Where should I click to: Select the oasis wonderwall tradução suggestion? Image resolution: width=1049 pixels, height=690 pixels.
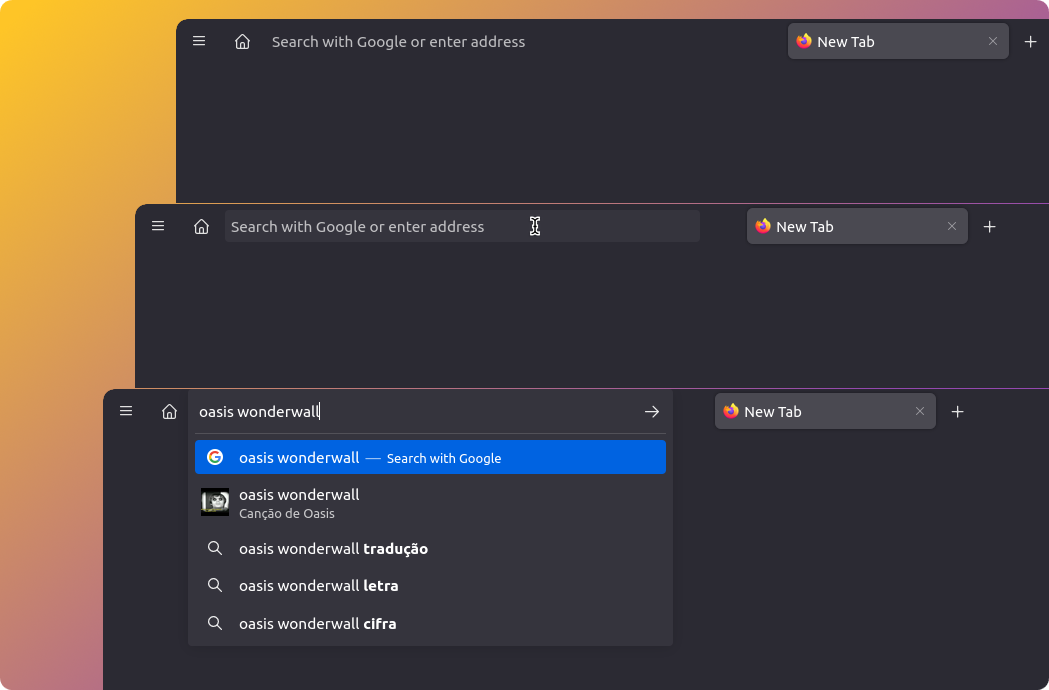click(x=430, y=548)
